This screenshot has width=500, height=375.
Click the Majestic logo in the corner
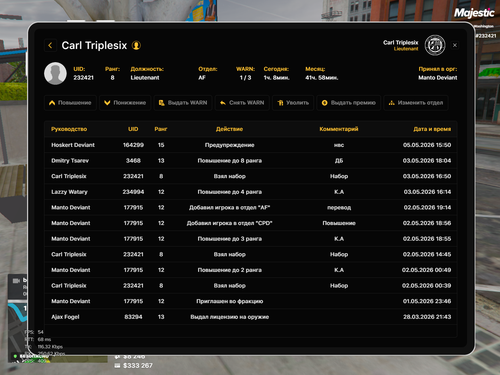coord(474,13)
